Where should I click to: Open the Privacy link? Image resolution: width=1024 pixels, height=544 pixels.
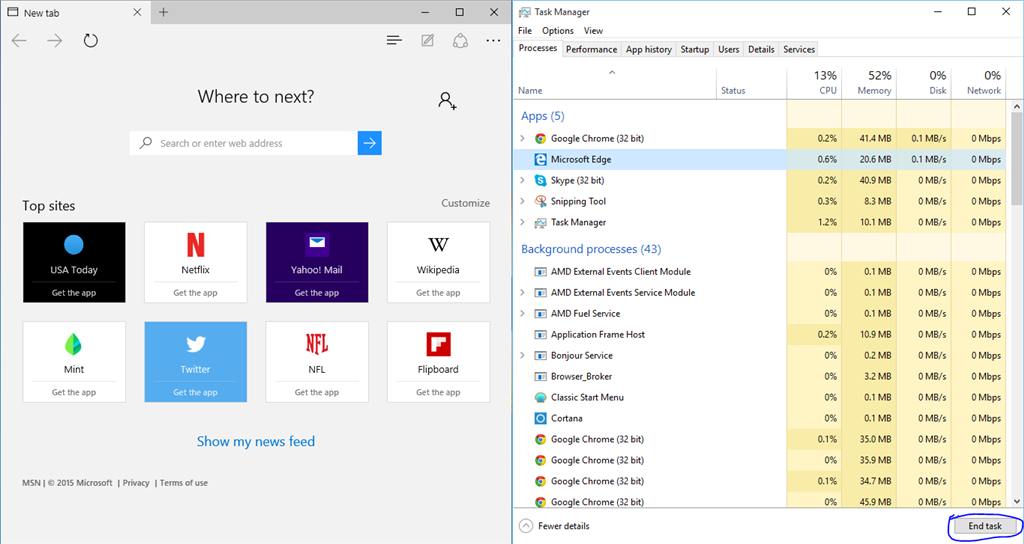click(x=136, y=483)
